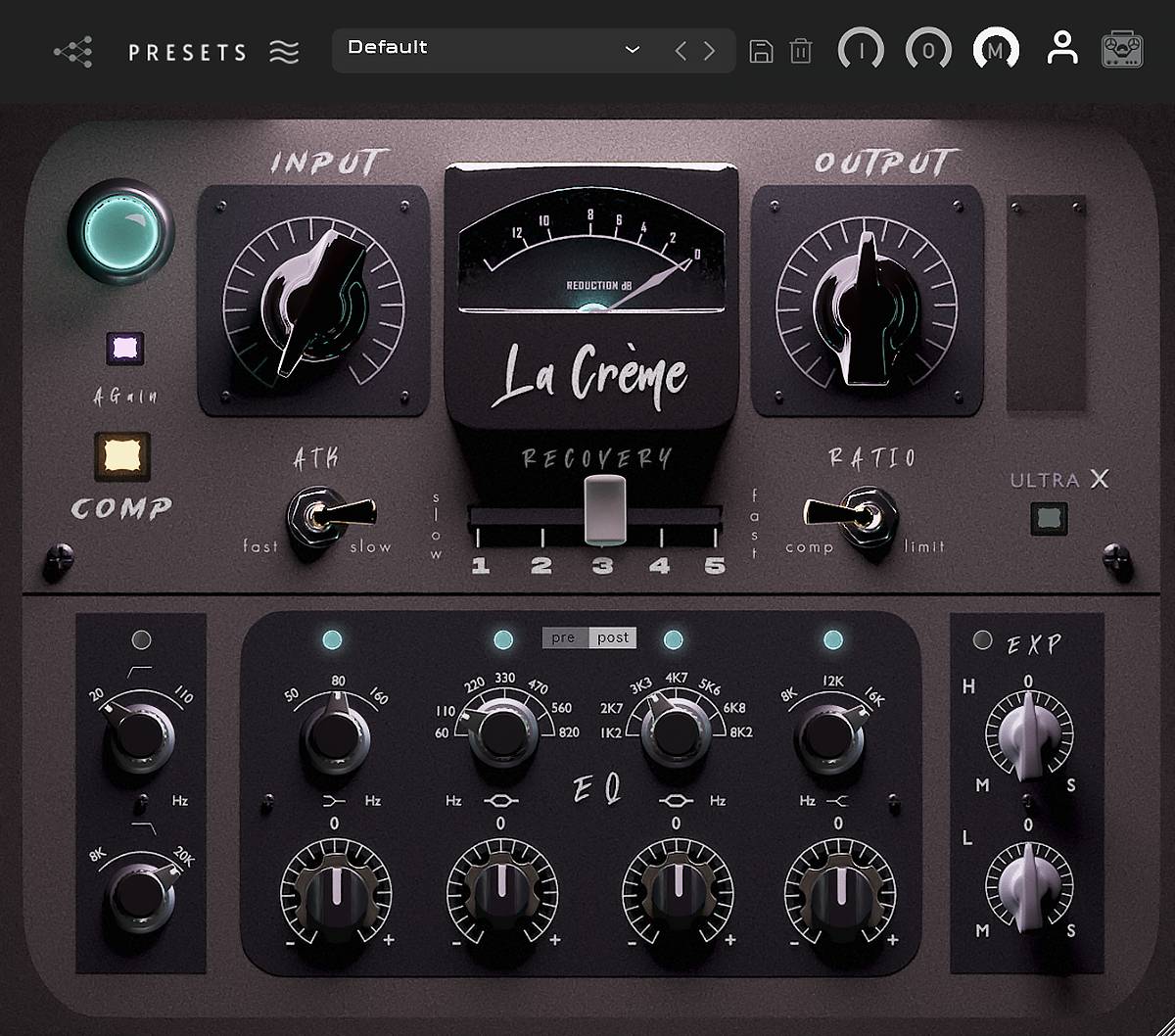This screenshot has height=1036, width=1175.
Task: Click the PRESETS label
Action: click(188, 52)
